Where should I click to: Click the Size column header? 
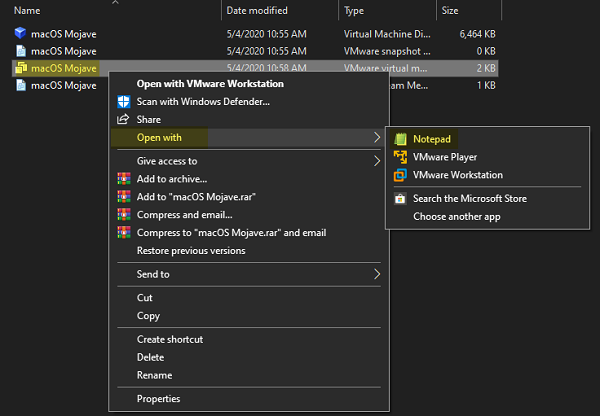[449, 10]
